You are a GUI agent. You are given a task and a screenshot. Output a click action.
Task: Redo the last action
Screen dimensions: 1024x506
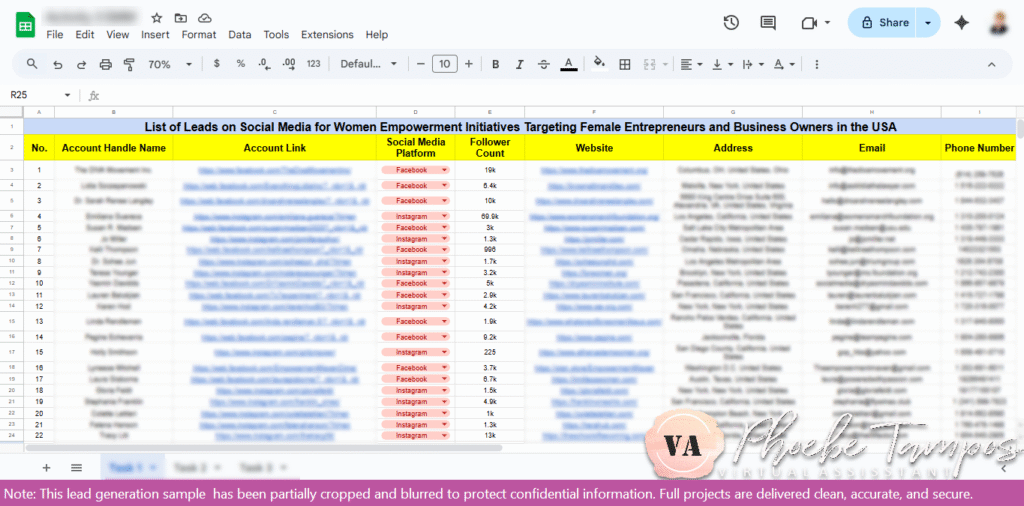coord(82,64)
